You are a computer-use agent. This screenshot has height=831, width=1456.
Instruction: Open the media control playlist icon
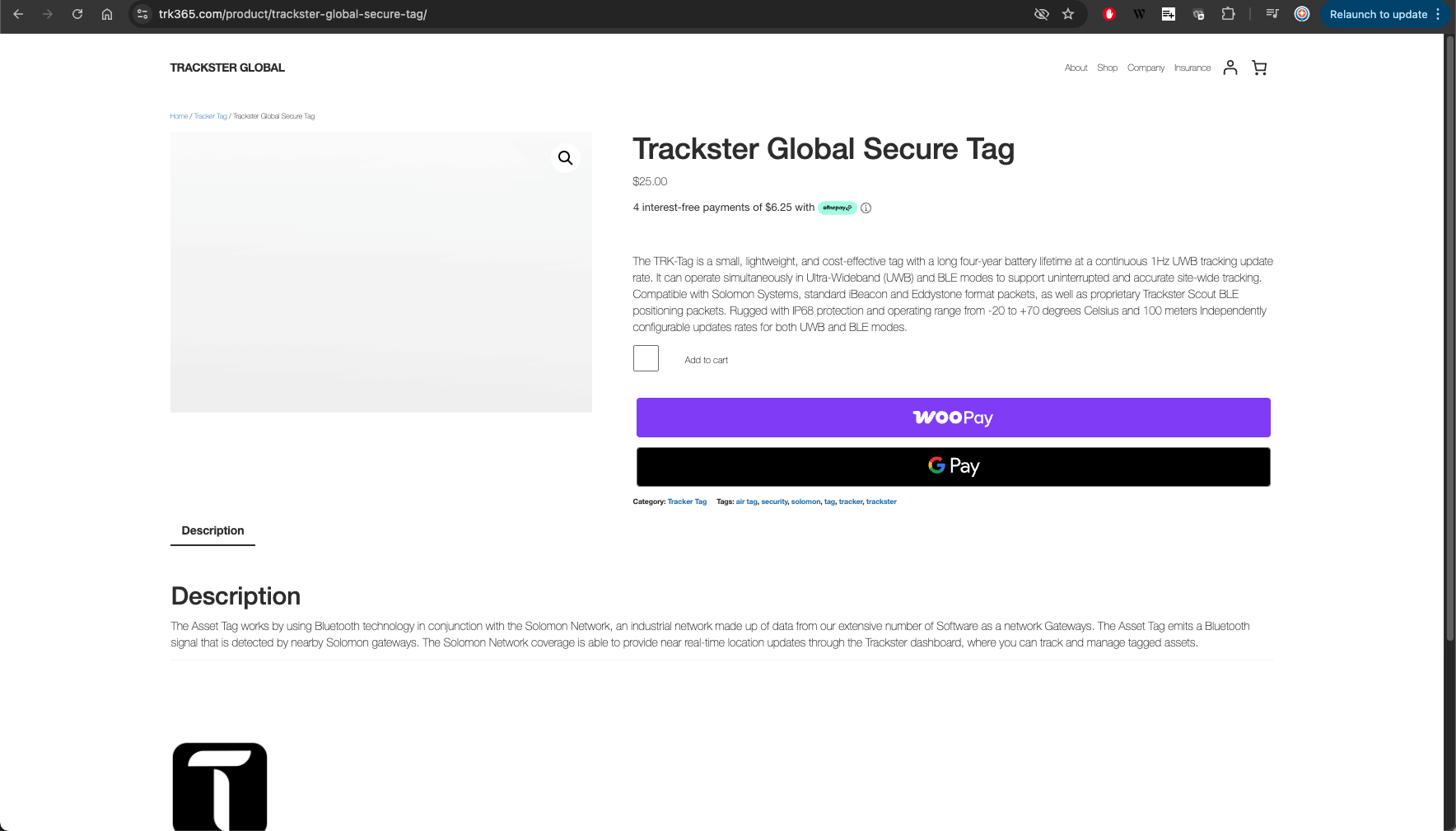click(1272, 14)
